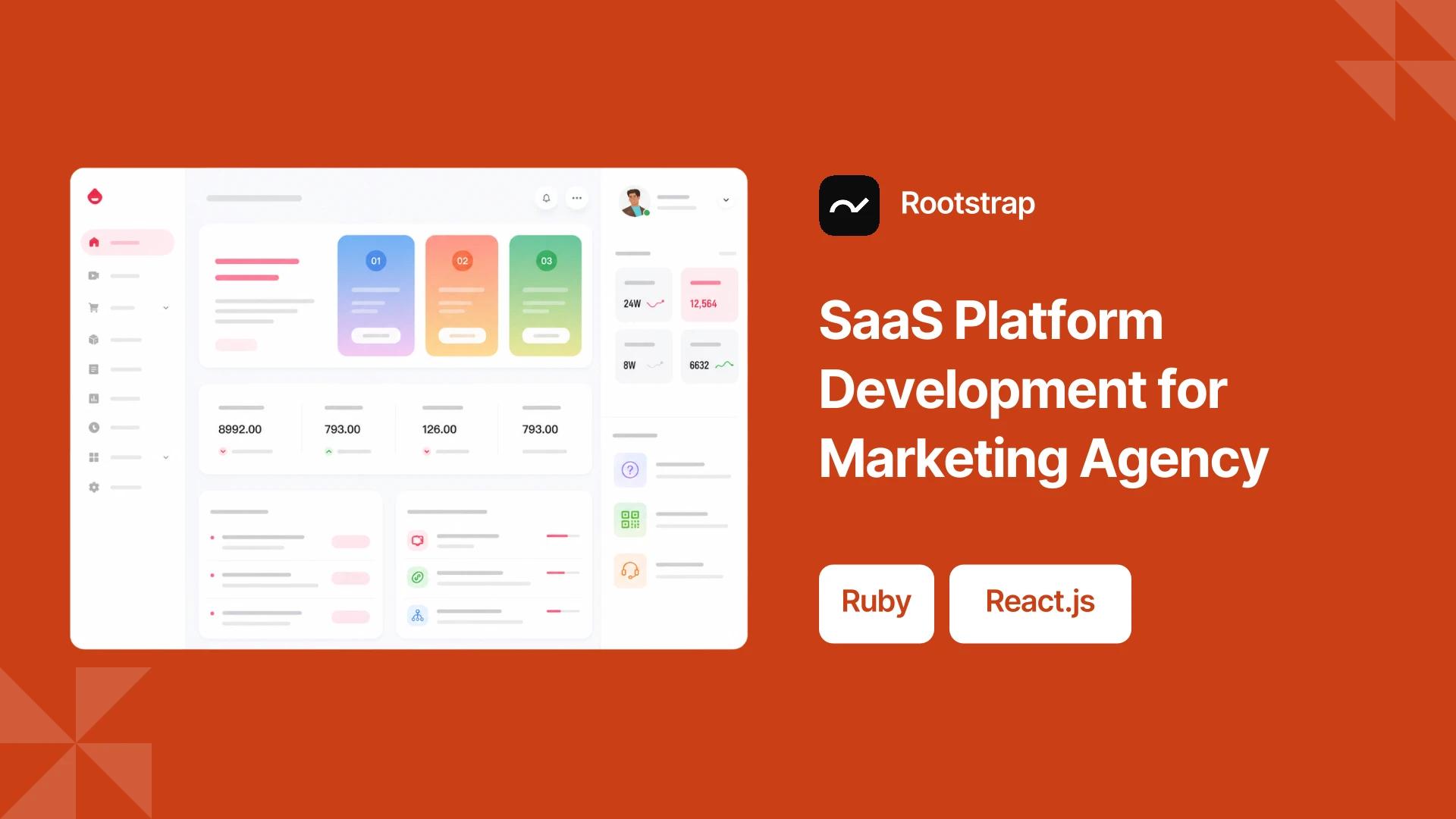Open the bar chart sidebar icon
The height and width of the screenshot is (819, 1456).
(x=94, y=398)
